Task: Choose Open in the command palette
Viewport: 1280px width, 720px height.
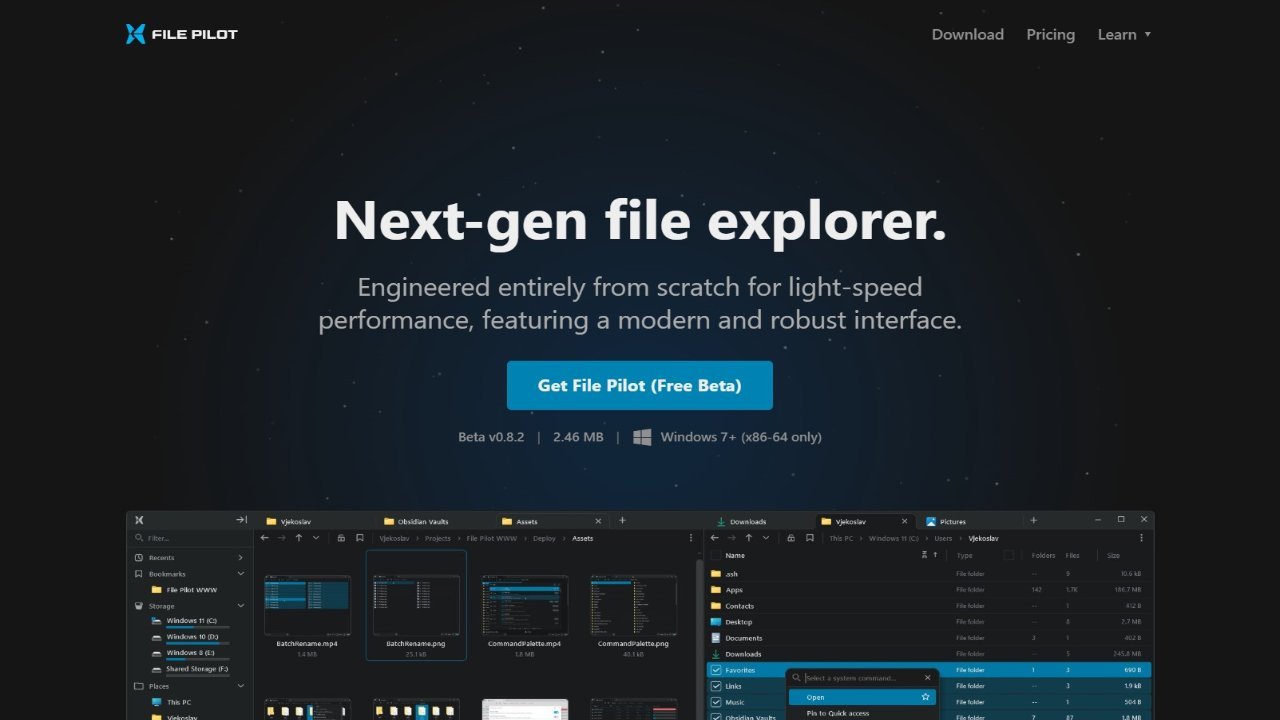Action: point(862,697)
